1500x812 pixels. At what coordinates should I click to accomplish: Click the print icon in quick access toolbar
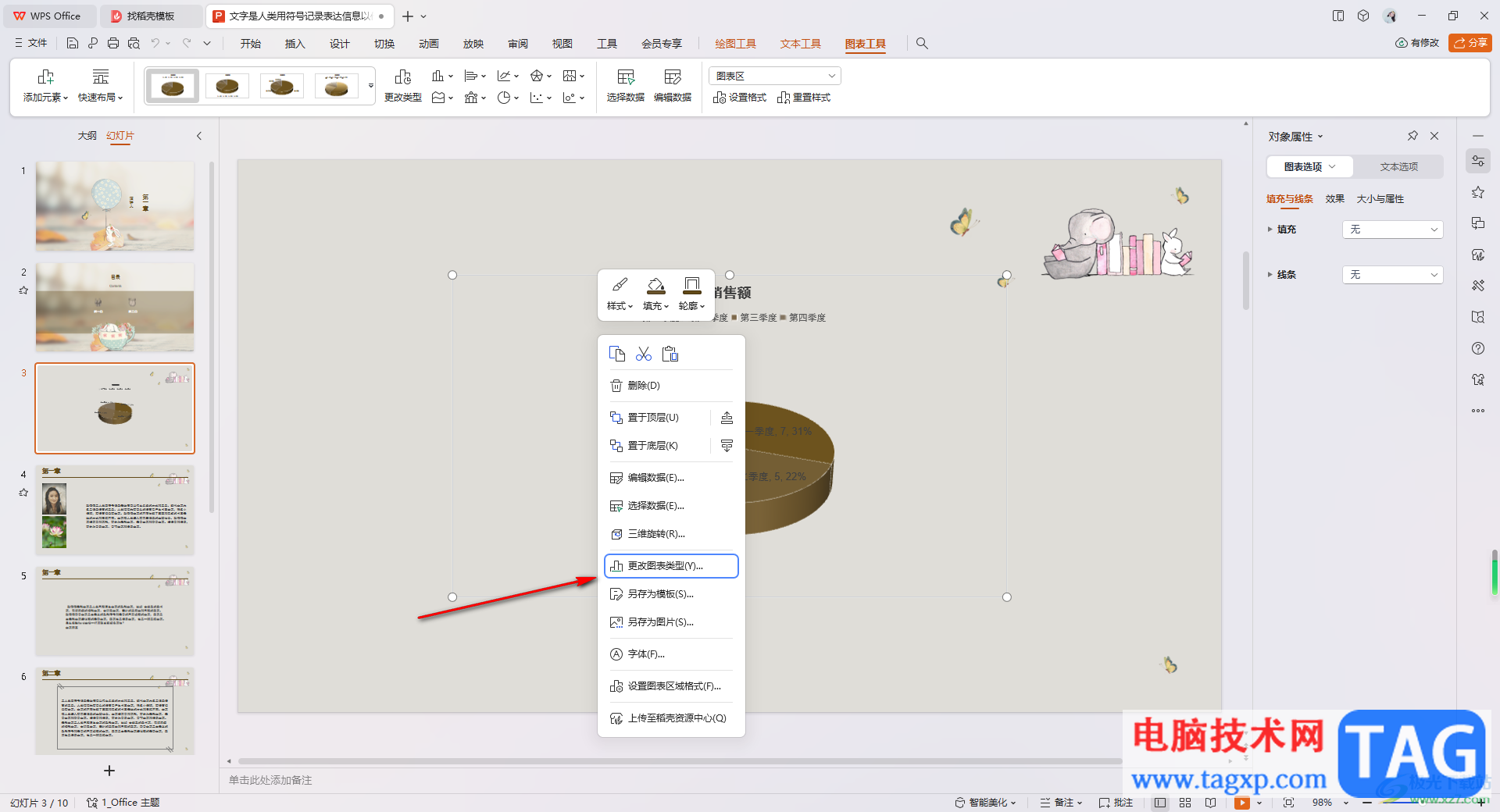[x=113, y=44]
